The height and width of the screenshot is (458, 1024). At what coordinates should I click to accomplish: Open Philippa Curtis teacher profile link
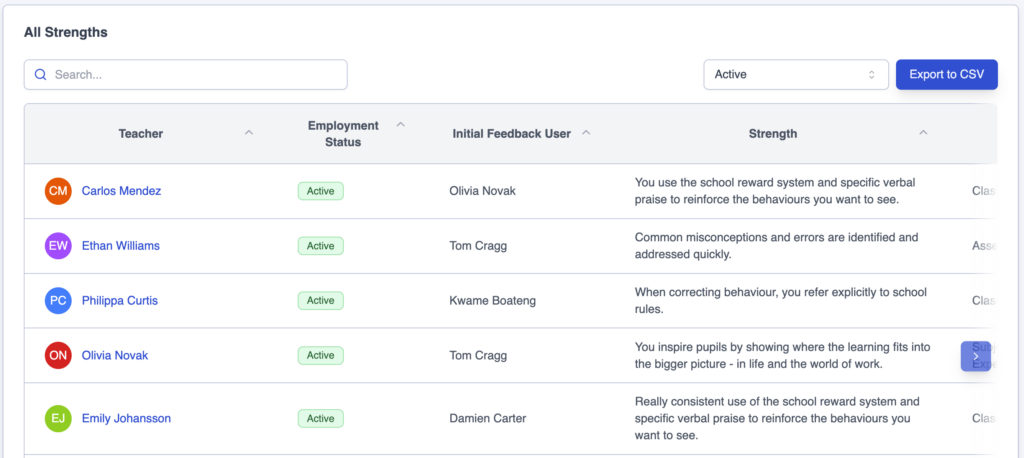pos(120,301)
